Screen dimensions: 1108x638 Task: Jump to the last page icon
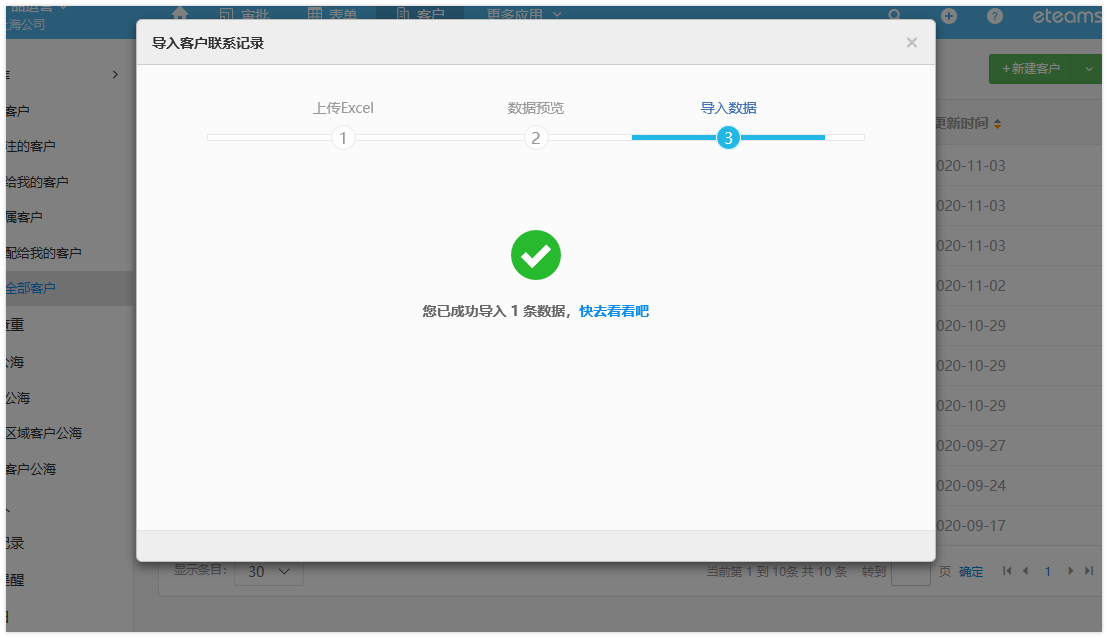(1089, 571)
